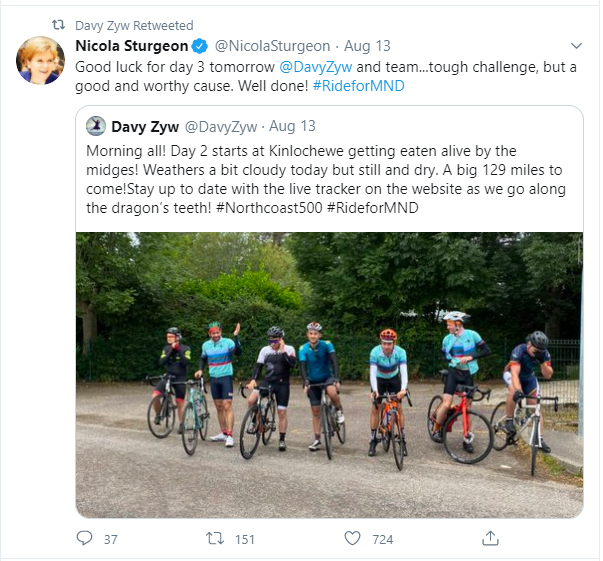Click Davy Zyw's small quoted avatar
The width and height of the screenshot is (603, 561).
[x=96, y=126]
